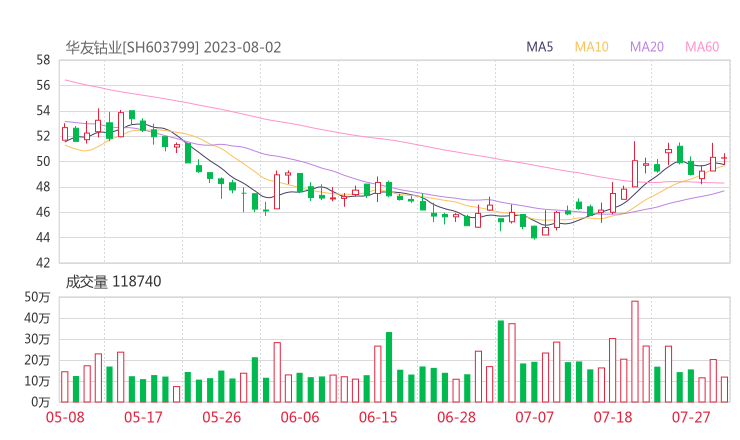740x440 pixels.
Task: Click the 10万 volume axis label
Action: pos(37,381)
